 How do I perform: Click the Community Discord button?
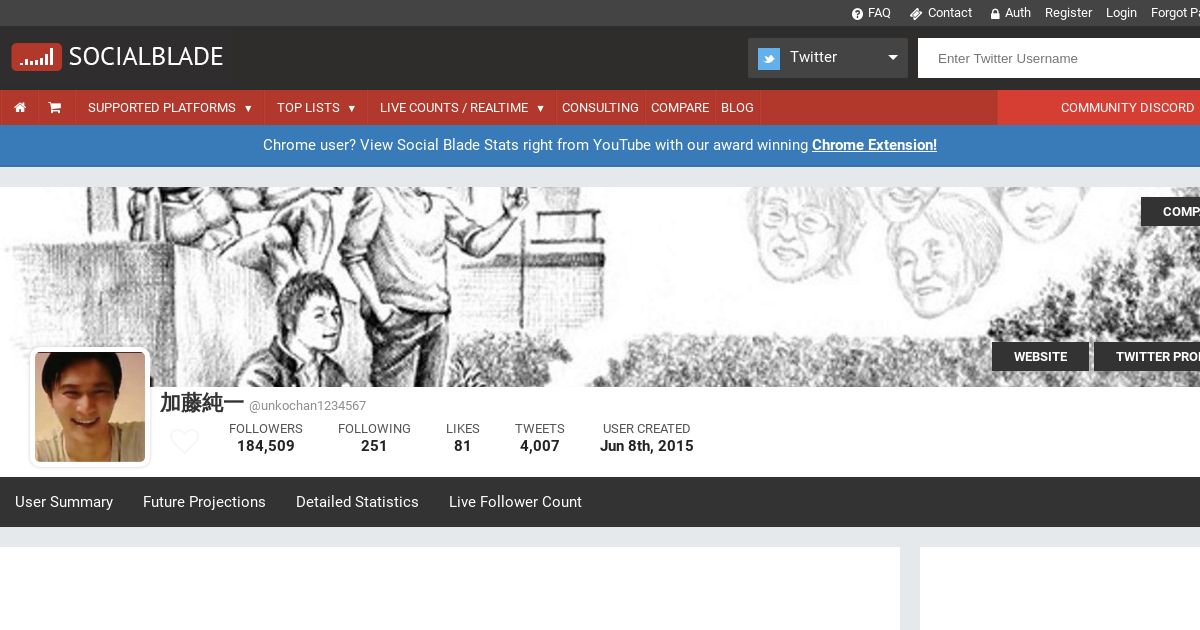1099,108
